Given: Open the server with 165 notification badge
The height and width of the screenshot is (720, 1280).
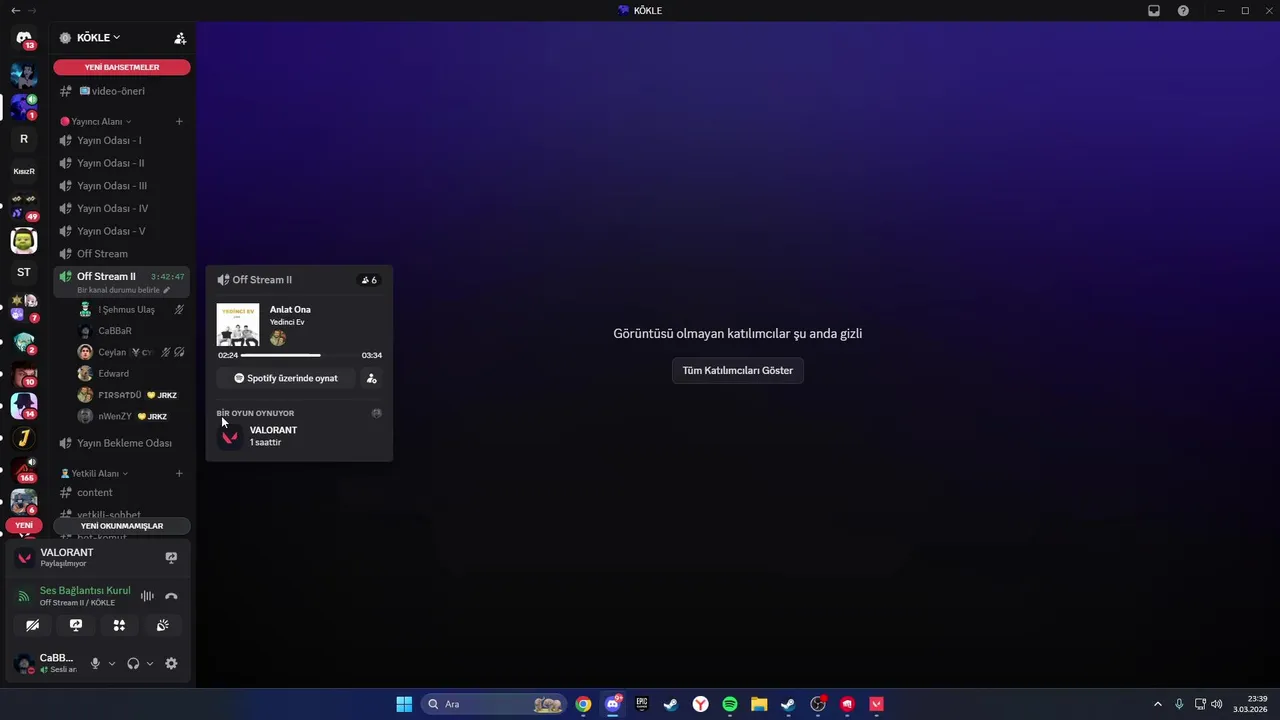Looking at the screenshot, I should (24, 470).
